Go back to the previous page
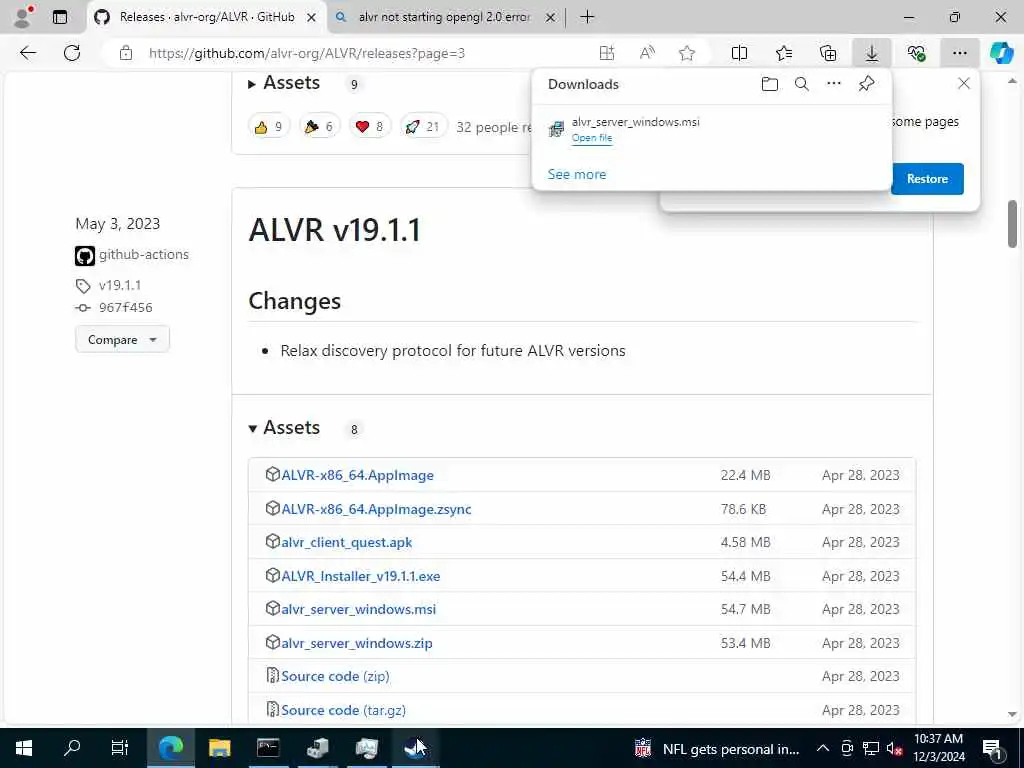 28,54
